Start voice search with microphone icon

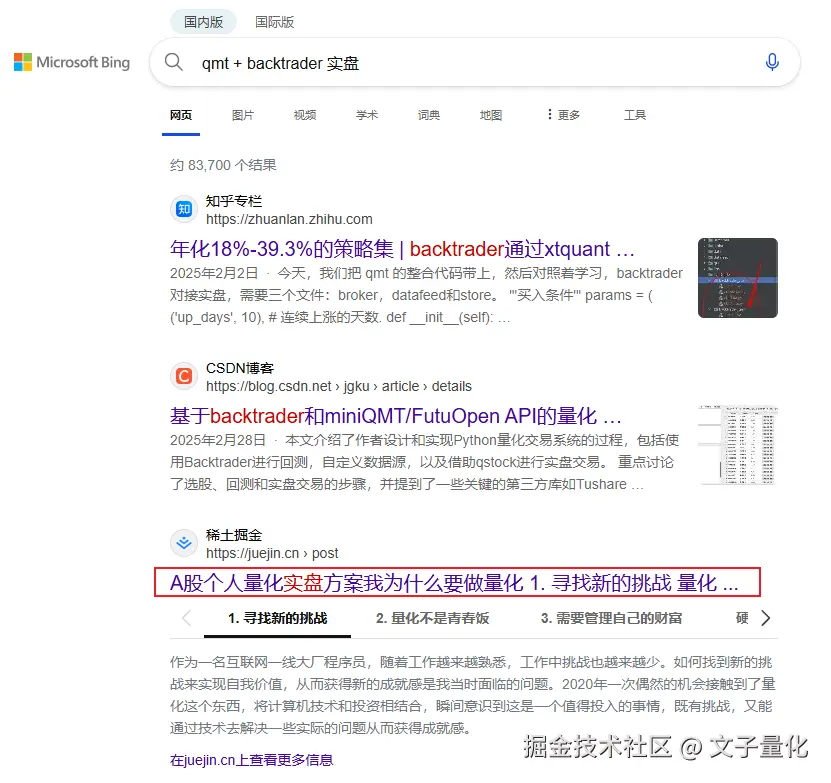coord(772,63)
